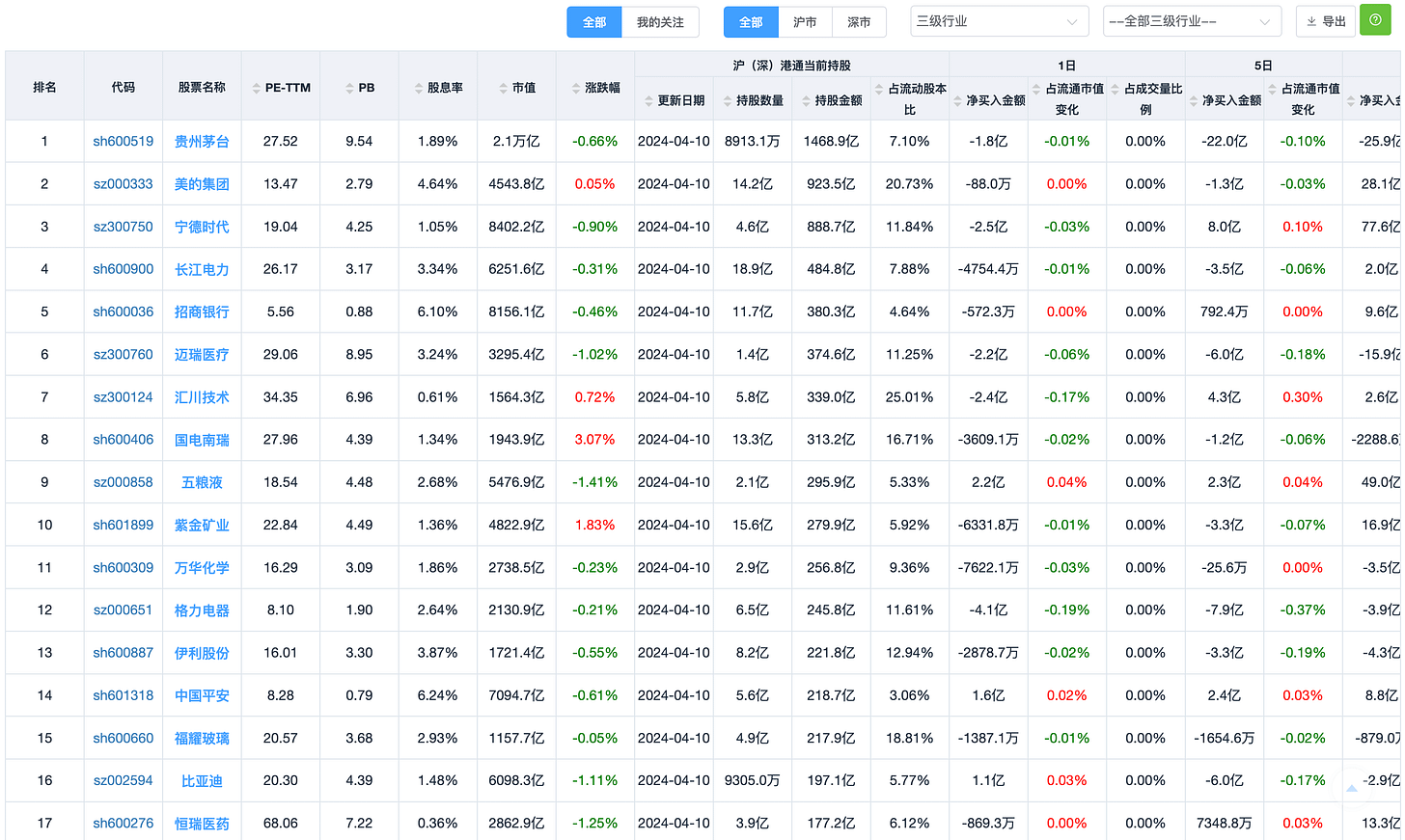Open stock code sh600519 link
Image resolution: width=1405 pixels, height=840 pixels.
click(124, 142)
